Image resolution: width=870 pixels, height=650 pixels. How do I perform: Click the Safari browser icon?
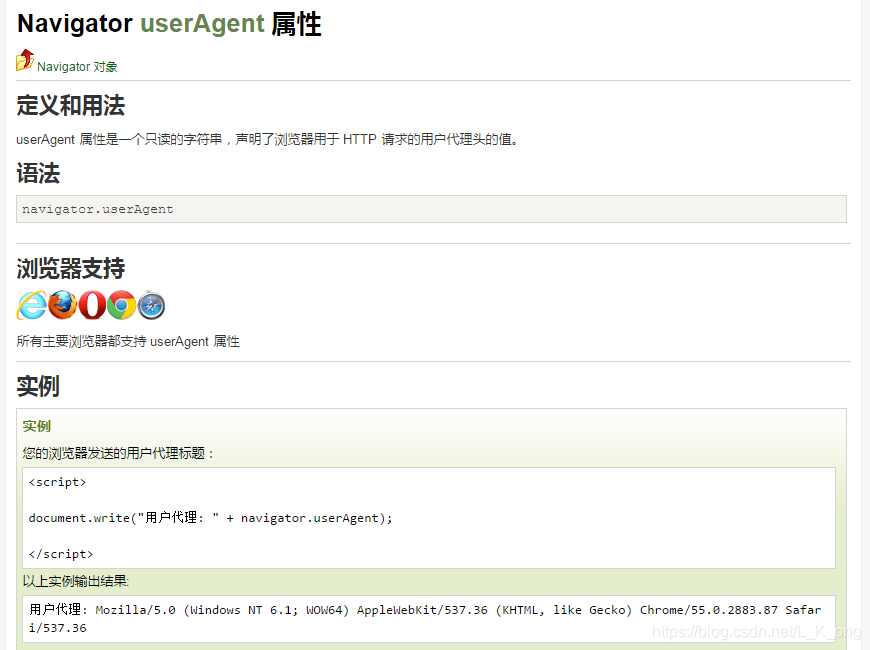pos(151,305)
